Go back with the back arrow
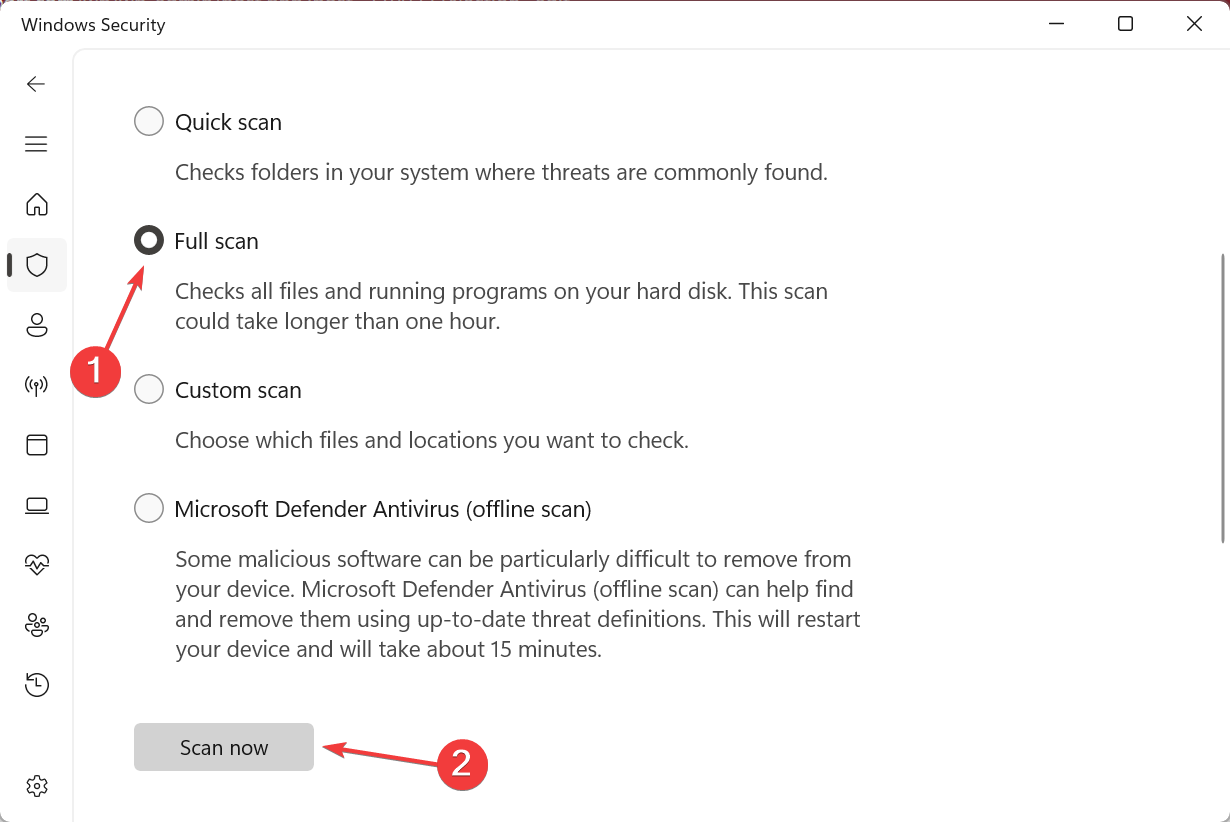This screenshot has height=822, width=1230. pos(36,84)
